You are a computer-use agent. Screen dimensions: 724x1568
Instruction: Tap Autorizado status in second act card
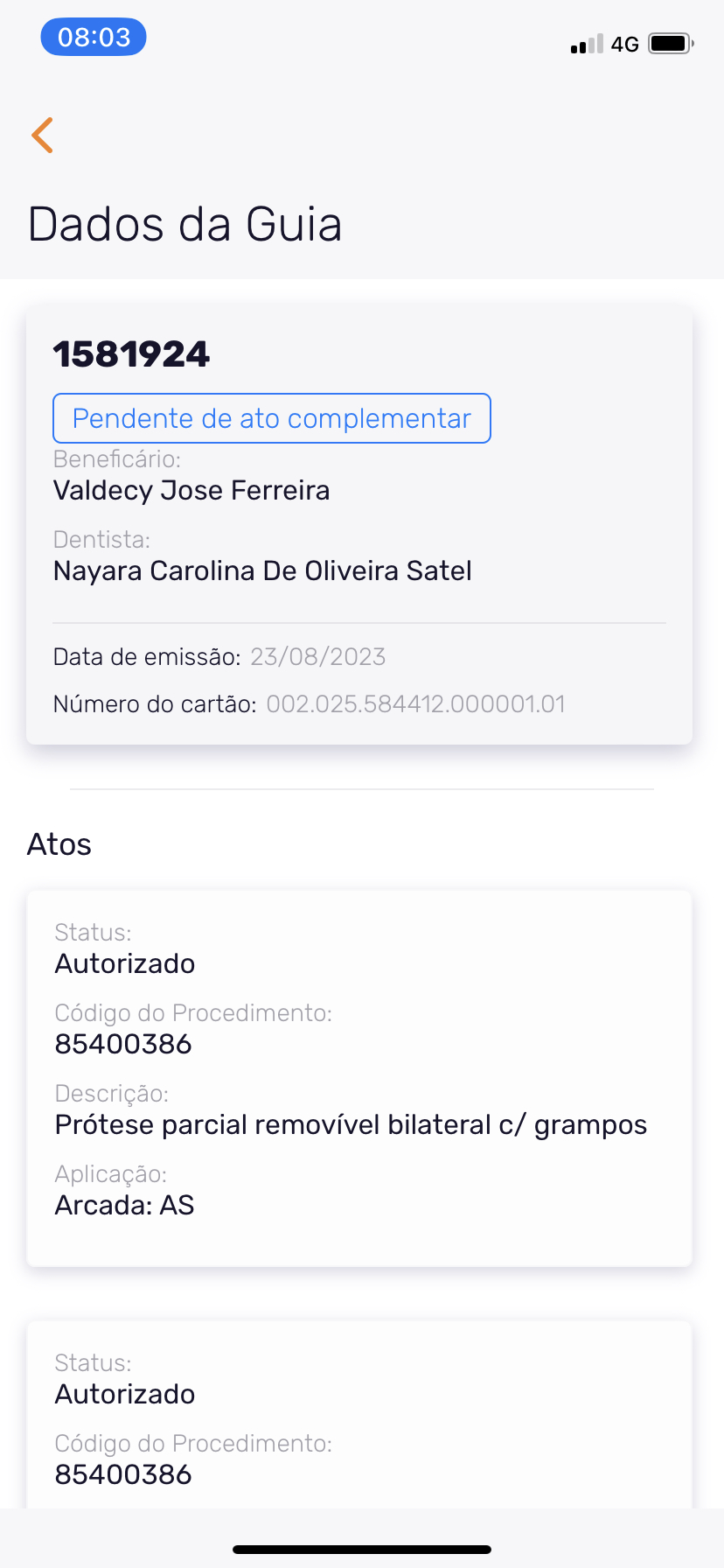point(125,1394)
